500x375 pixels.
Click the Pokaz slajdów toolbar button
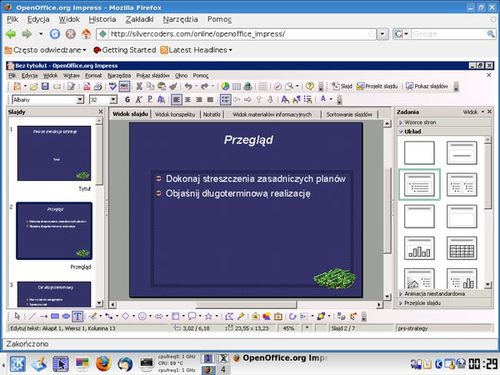pos(427,86)
